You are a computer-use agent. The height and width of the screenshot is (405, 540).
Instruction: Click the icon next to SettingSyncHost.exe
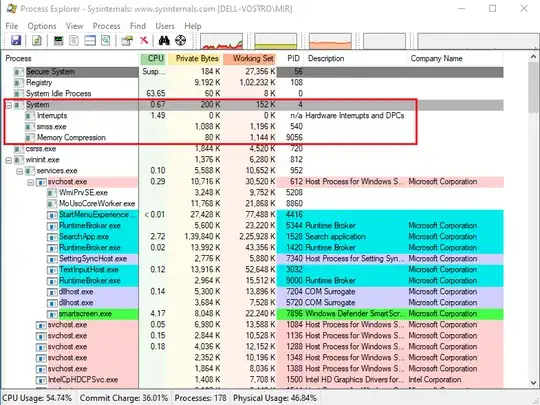click(x=52, y=259)
